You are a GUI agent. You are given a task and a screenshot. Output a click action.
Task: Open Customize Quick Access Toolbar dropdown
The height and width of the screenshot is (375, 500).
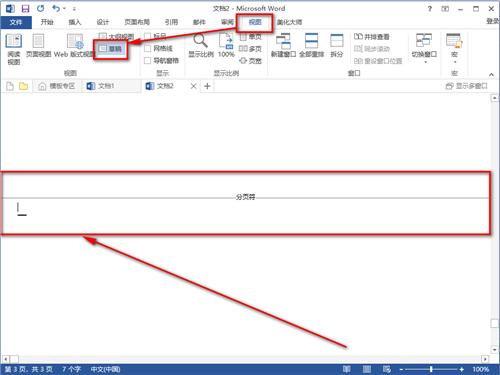pos(74,9)
